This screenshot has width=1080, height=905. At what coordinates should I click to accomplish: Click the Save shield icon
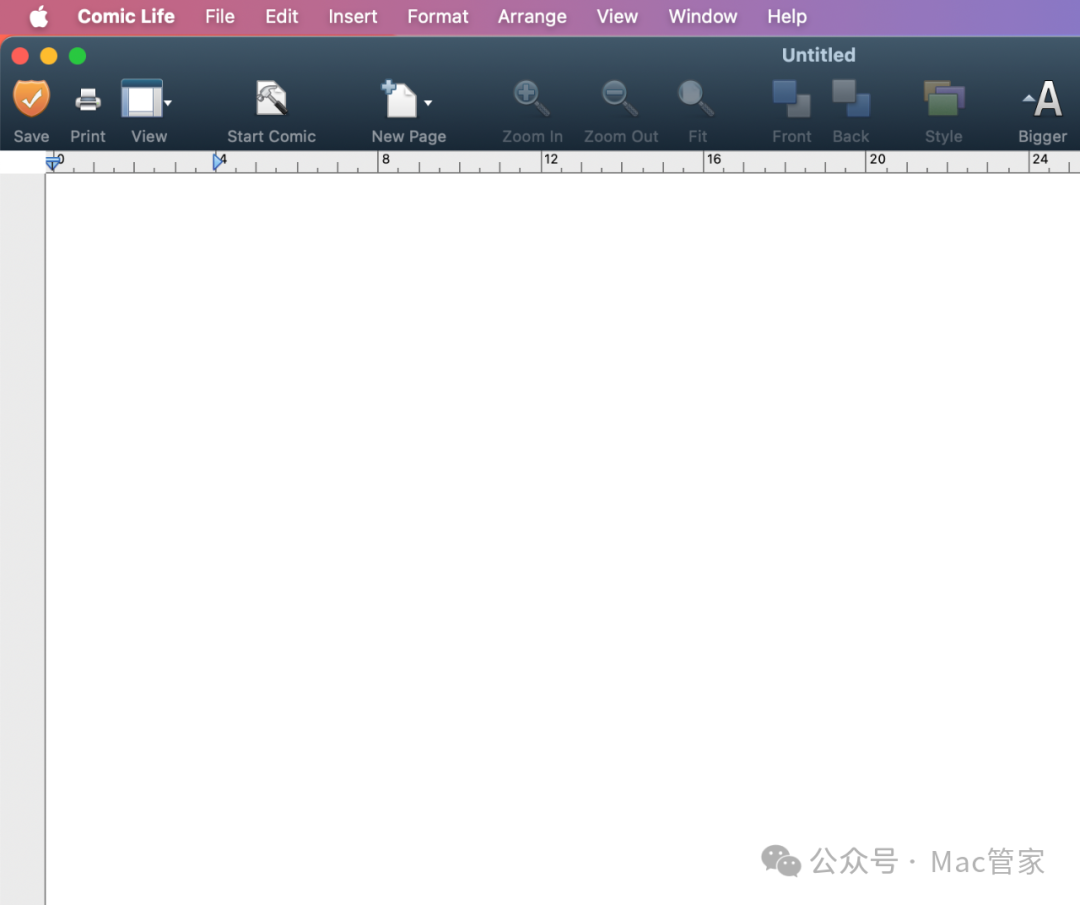click(31, 99)
